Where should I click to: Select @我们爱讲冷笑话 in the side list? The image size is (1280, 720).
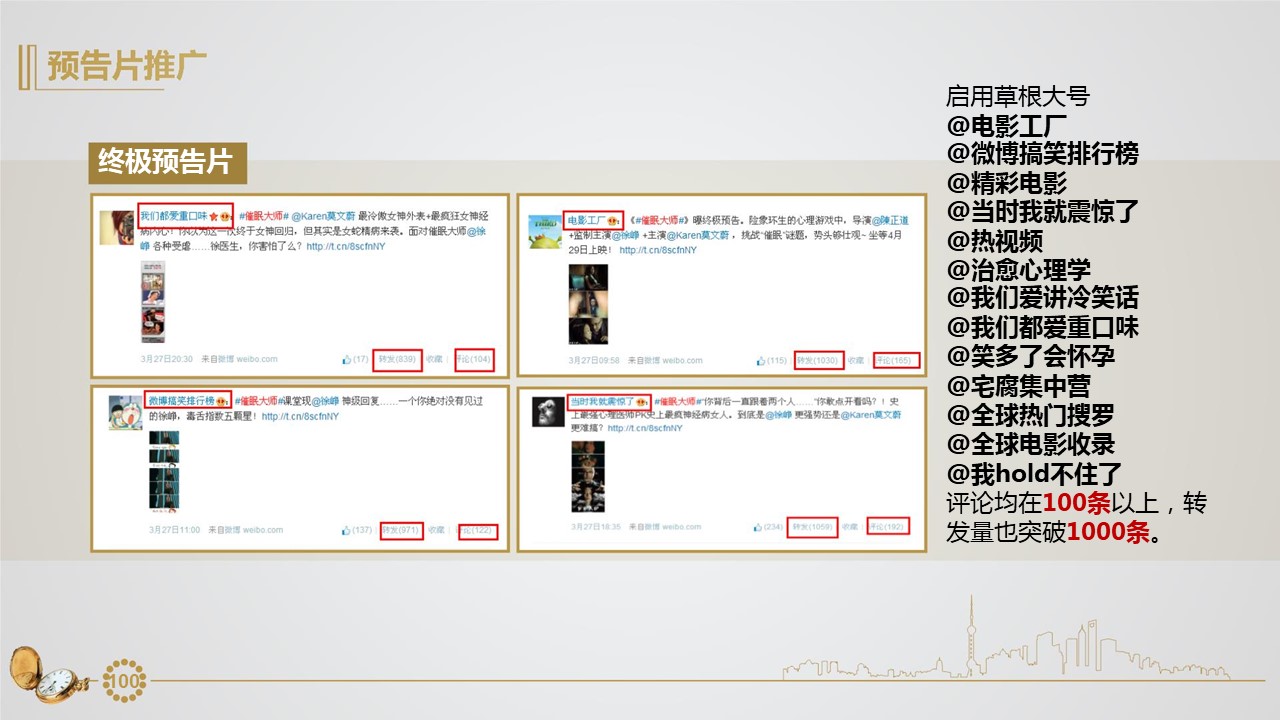[1042, 299]
